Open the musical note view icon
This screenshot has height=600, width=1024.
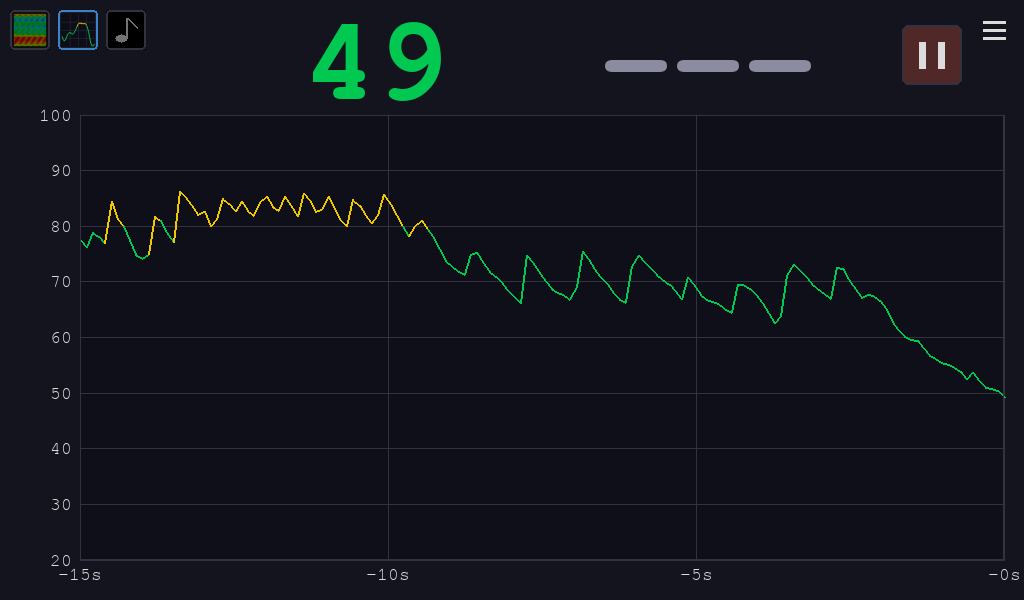click(126, 30)
